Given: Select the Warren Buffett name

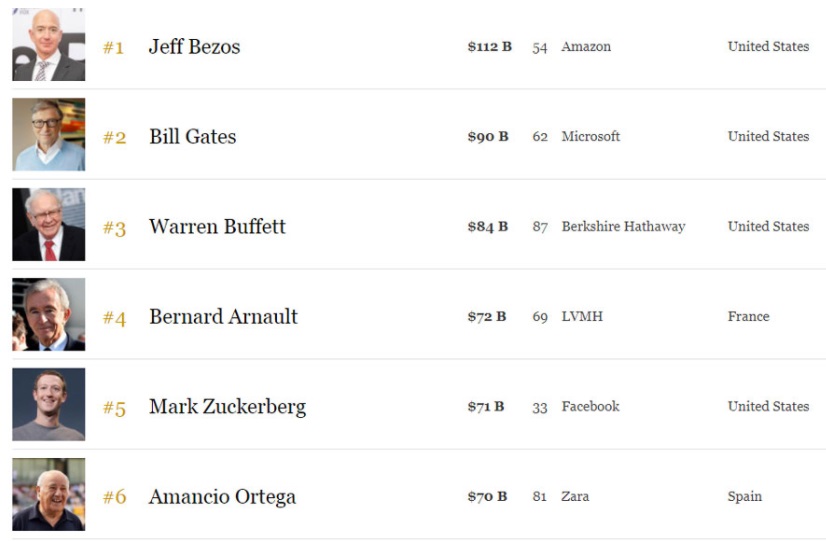Looking at the screenshot, I should (217, 227).
